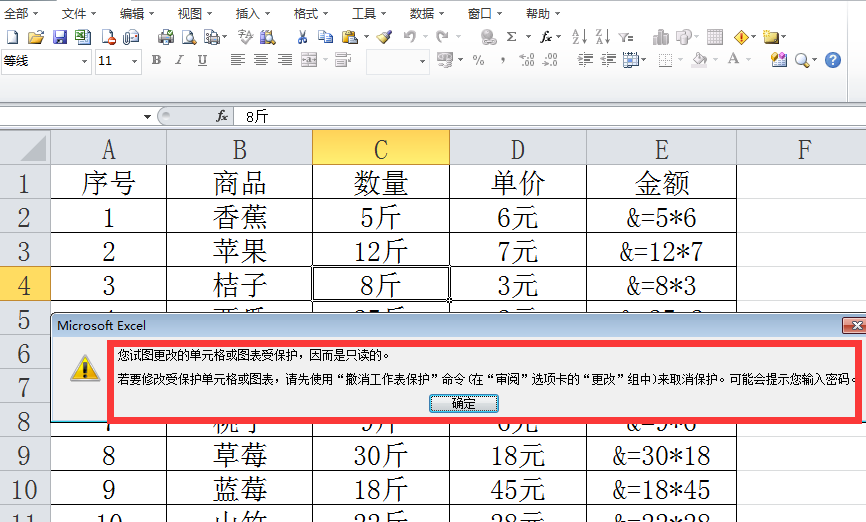Open the 插入 menu
866x522 pixels.
pos(252,13)
